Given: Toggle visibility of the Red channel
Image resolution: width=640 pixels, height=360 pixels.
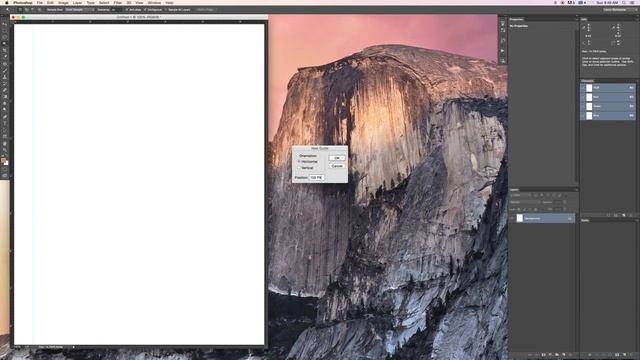Looking at the screenshot, I should click(x=583, y=97).
